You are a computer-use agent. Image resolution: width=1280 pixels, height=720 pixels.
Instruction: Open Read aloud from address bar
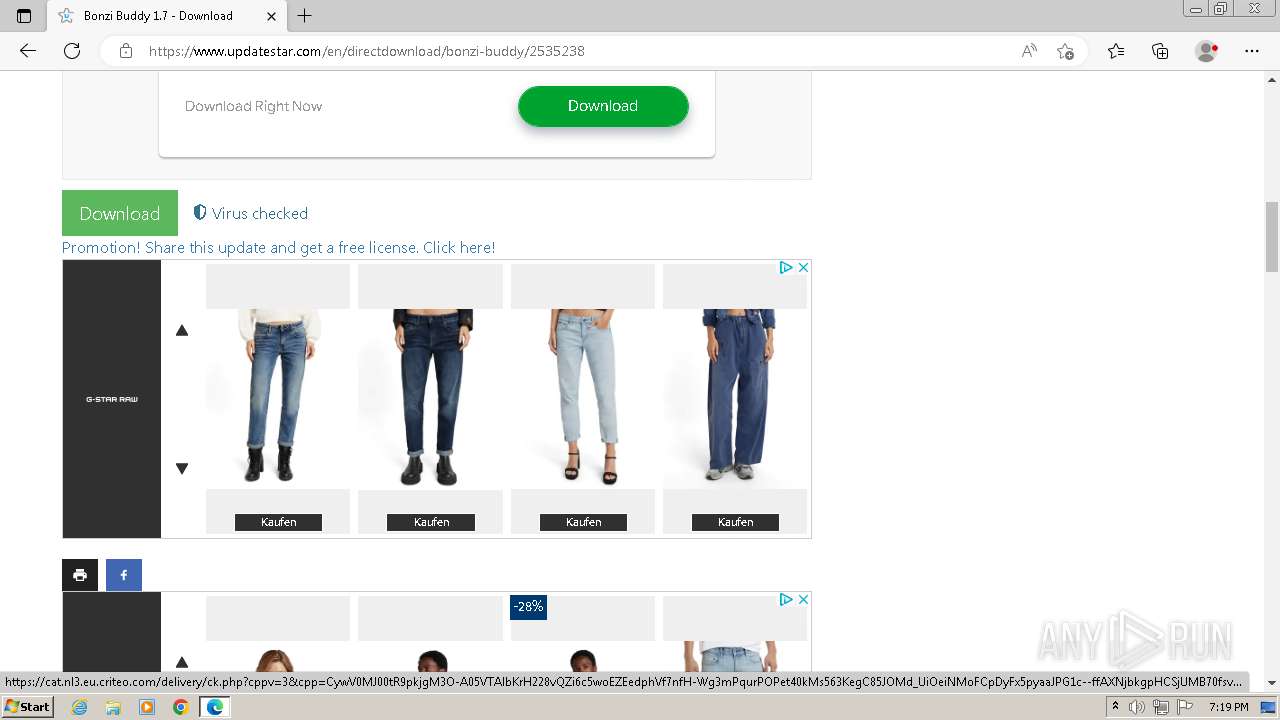coord(1029,51)
